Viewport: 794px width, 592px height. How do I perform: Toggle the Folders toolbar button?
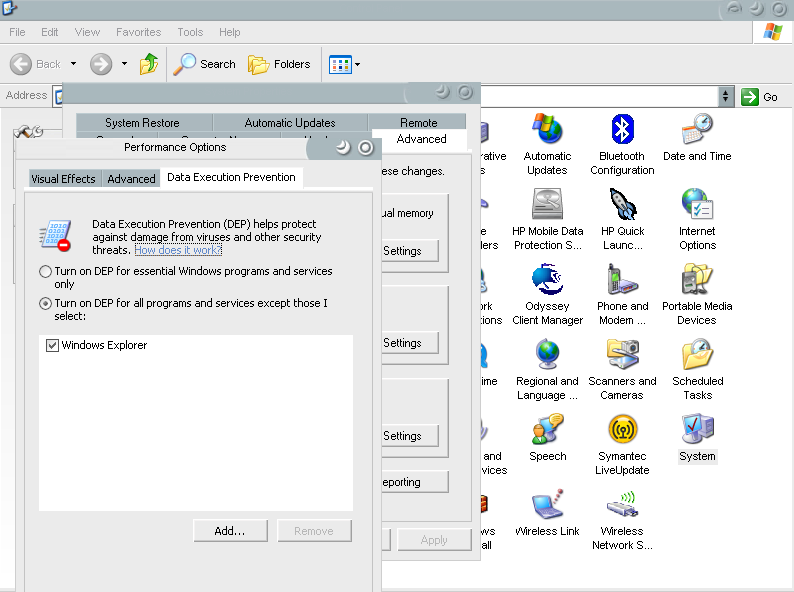279,64
